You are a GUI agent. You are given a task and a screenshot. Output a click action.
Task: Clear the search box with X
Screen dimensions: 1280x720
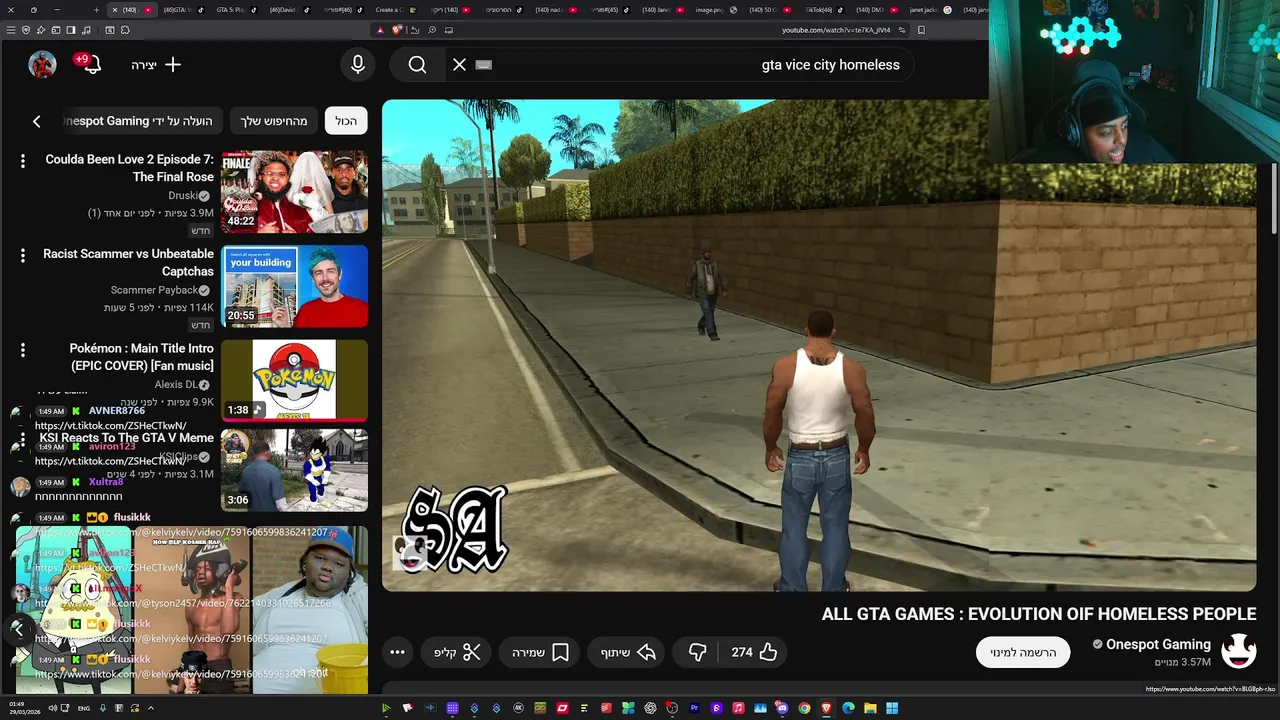459,65
